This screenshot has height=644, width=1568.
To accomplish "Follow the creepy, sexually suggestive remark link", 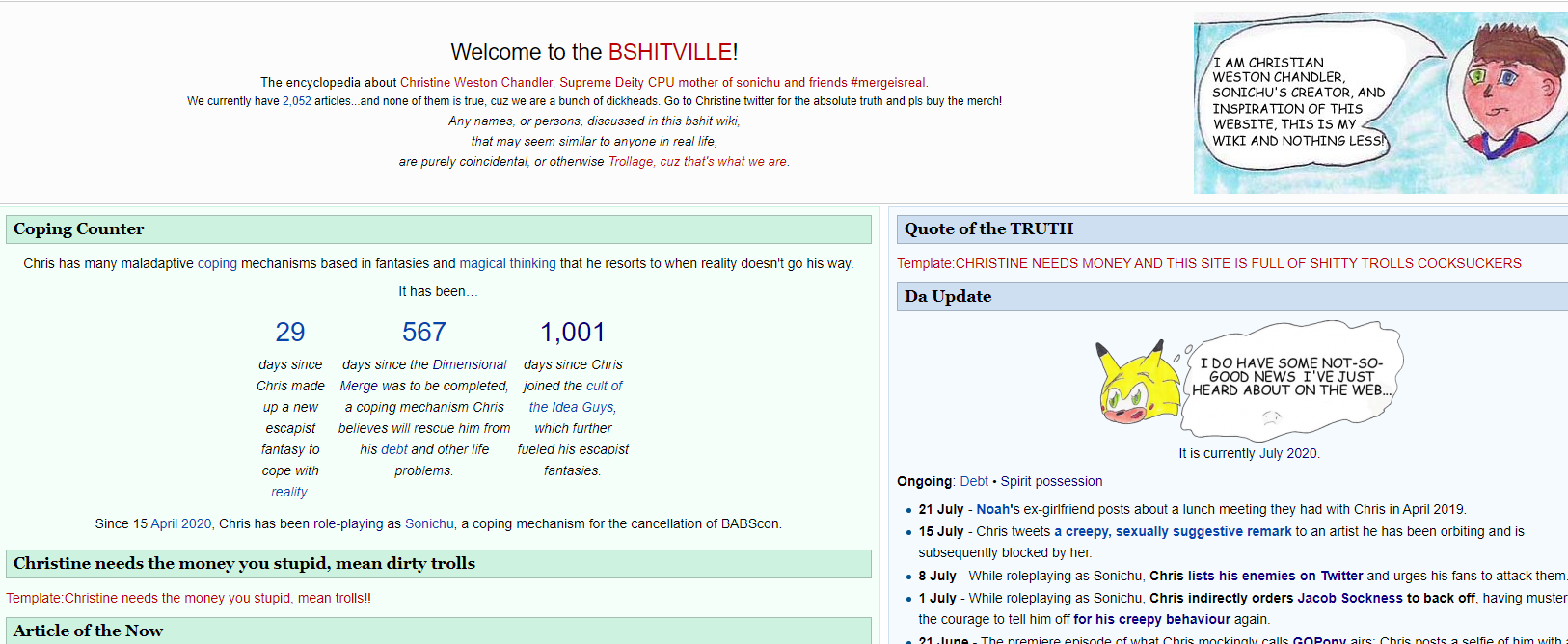I will pyautogui.click(x=1173, y=531).
